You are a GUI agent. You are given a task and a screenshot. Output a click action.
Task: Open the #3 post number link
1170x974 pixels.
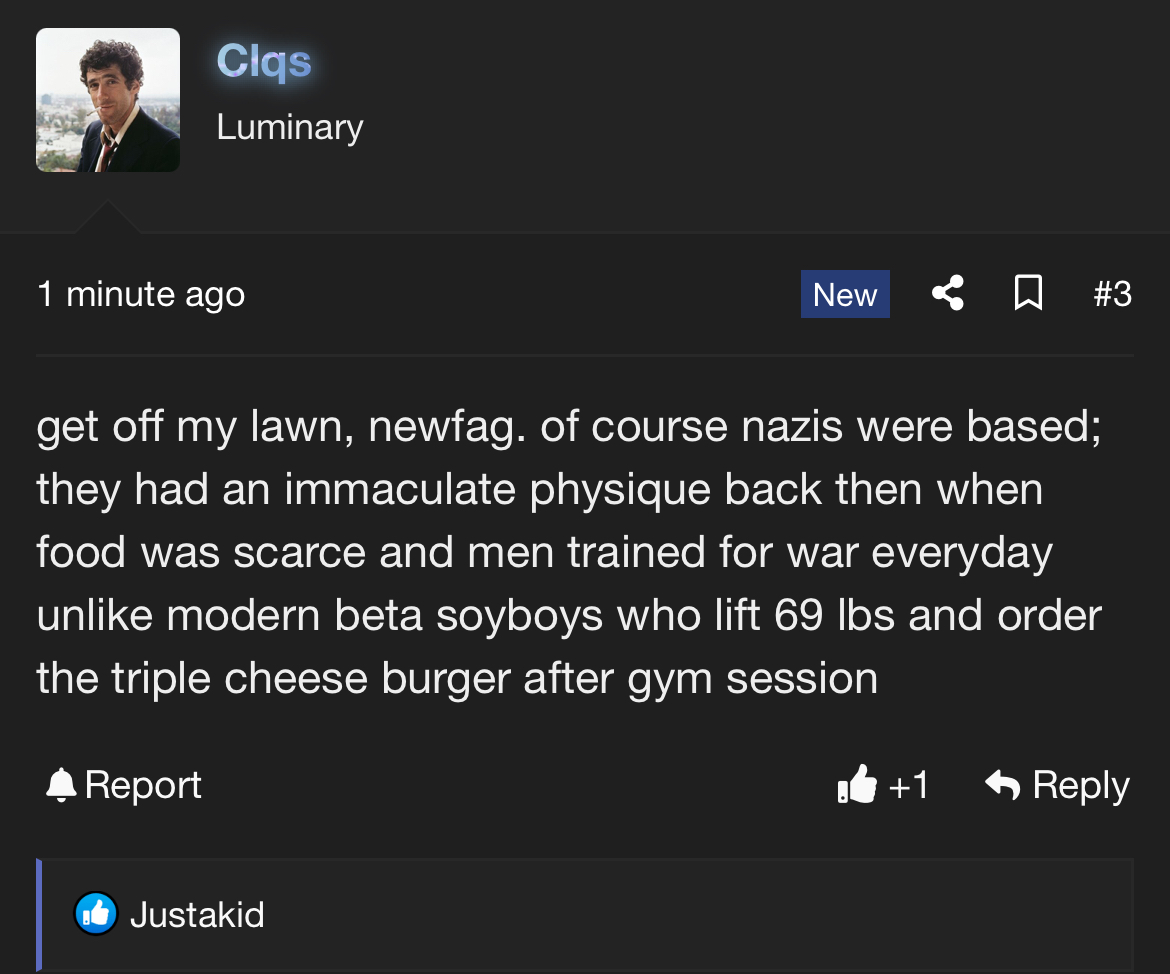(x=1113, y=293)
